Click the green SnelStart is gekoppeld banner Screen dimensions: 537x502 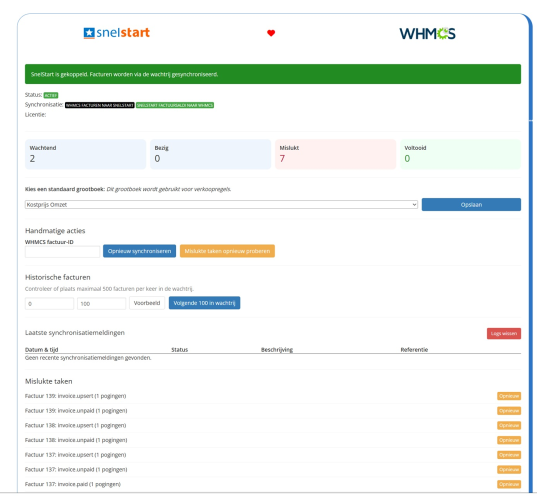pyautogui.click(x=273, y=74)
